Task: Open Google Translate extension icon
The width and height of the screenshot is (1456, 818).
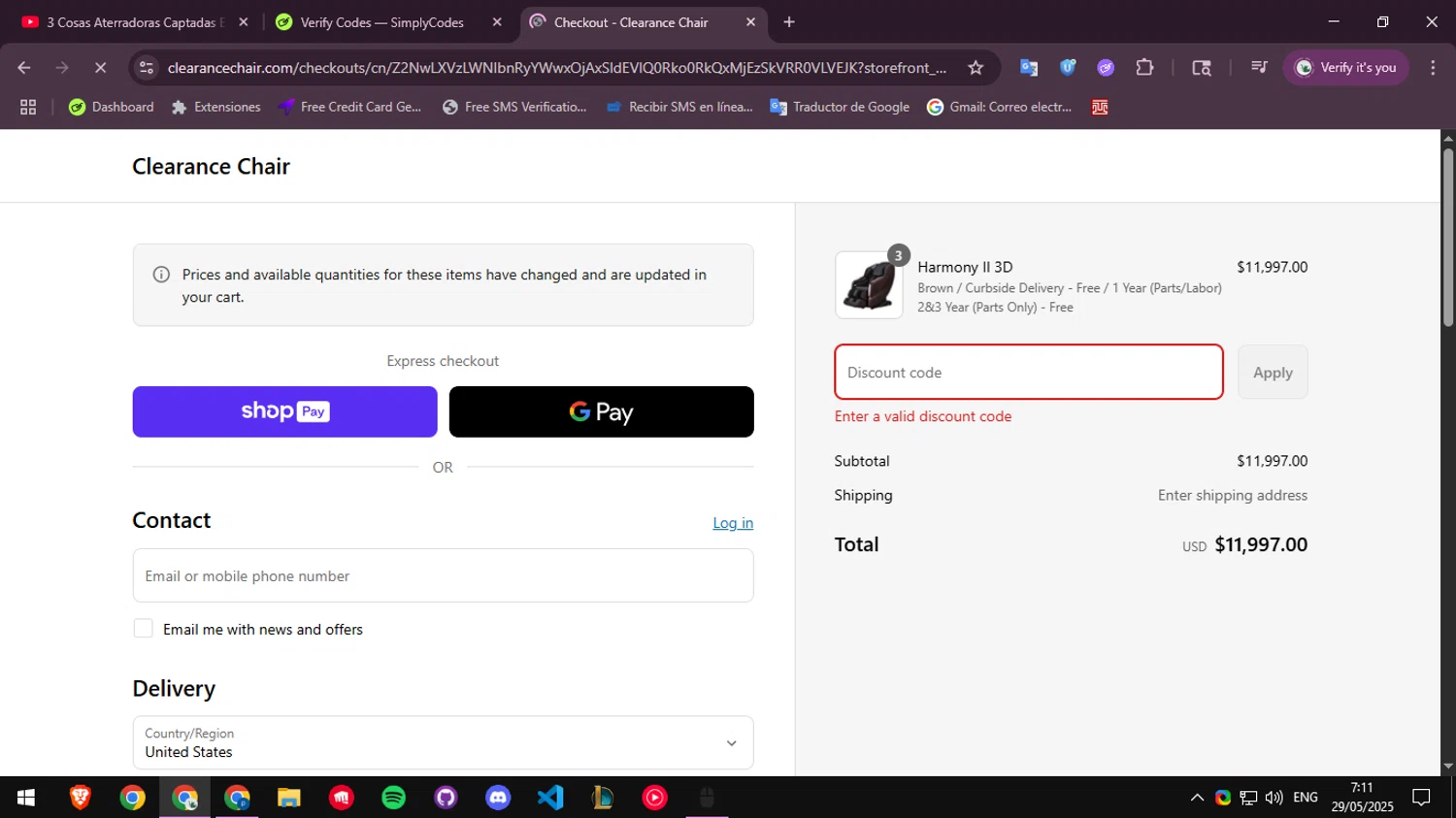Action: [x=1029, y=68]
